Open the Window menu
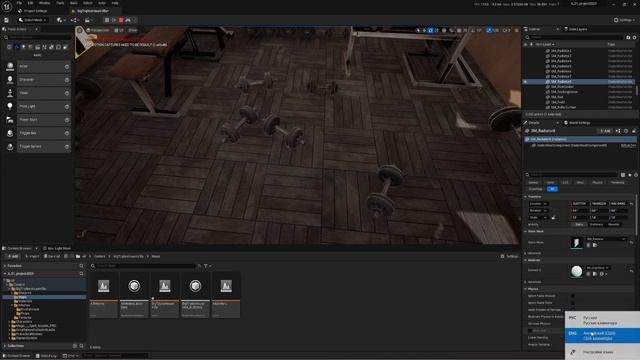The width and height of the screenshot is (640, 360). click(x=44, y=3)
